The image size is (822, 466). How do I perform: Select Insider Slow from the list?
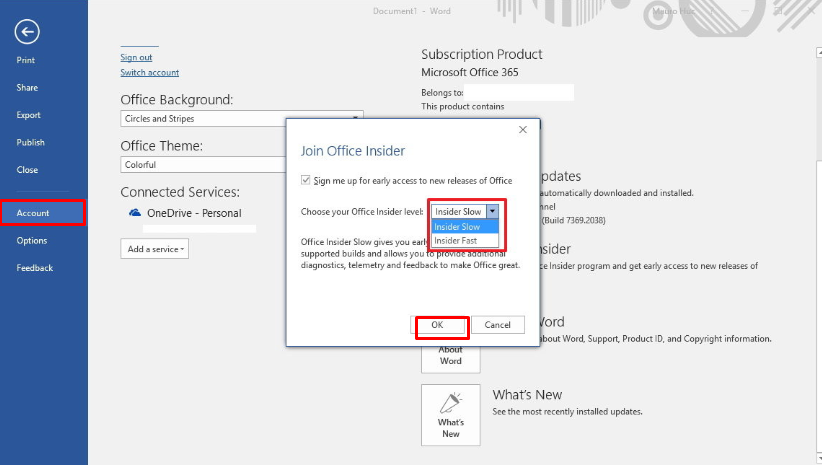click(x=464, y=226)
